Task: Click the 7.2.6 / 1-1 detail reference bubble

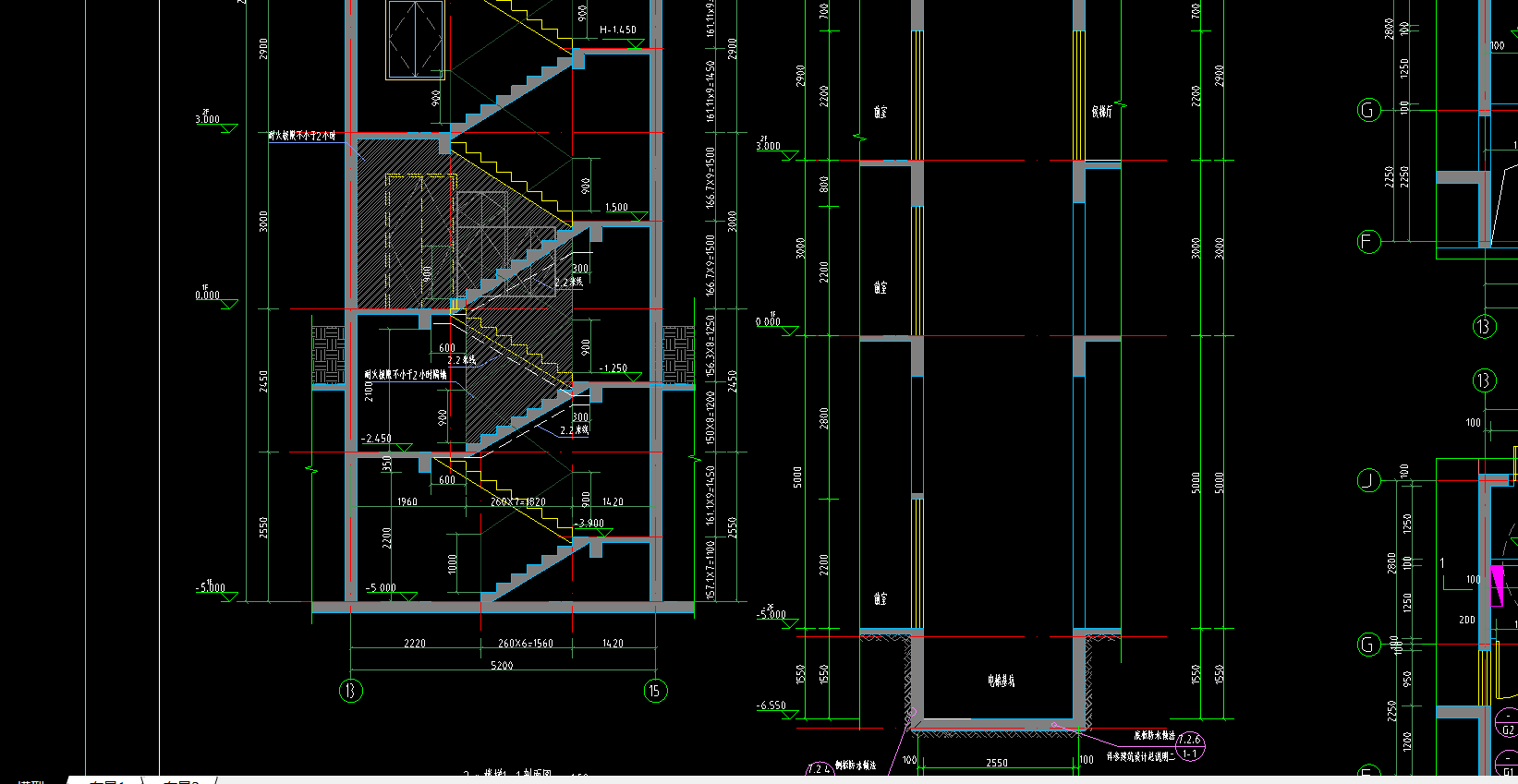Action: click(1190, 746)
